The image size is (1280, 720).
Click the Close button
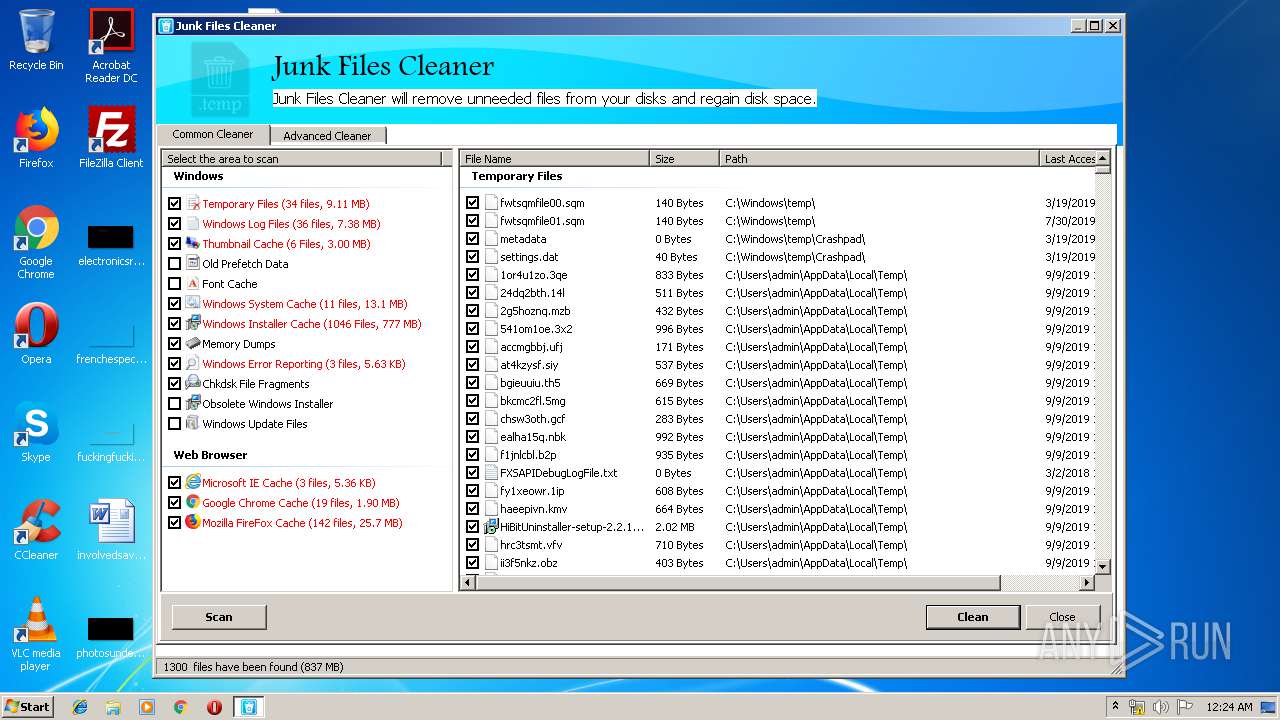1062,617
